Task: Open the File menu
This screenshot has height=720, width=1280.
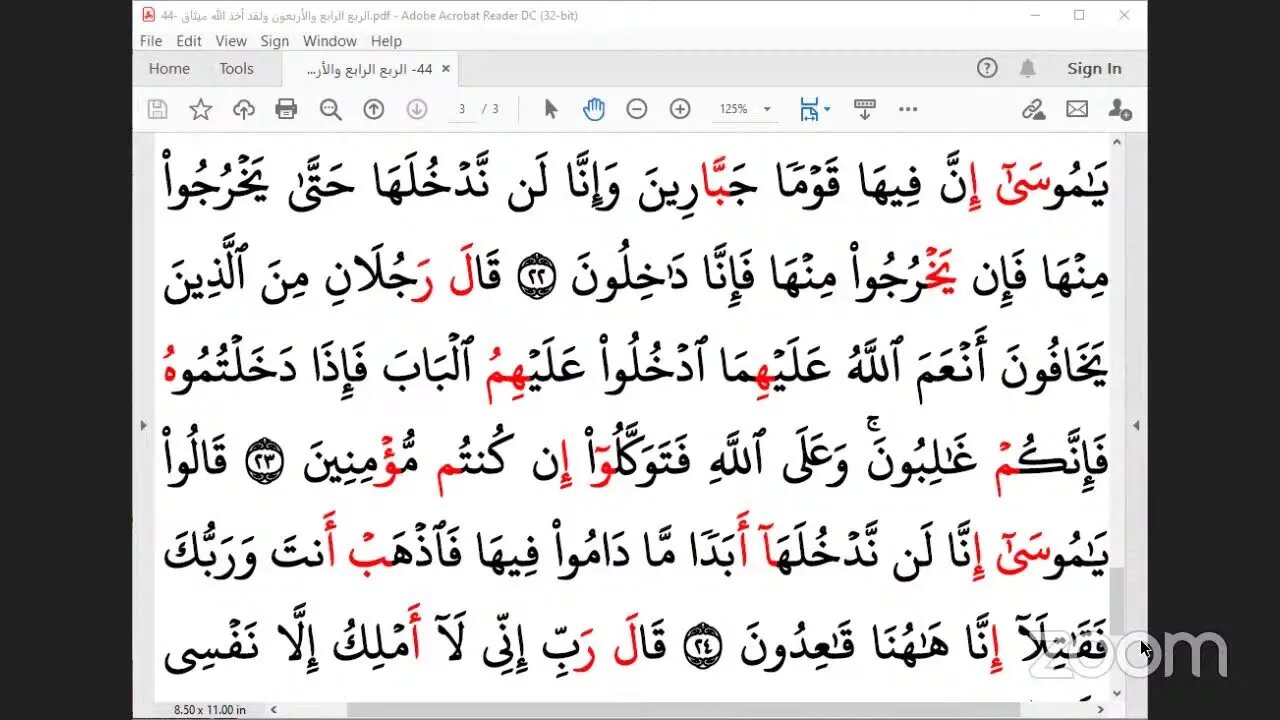Action: pos(151,41)
